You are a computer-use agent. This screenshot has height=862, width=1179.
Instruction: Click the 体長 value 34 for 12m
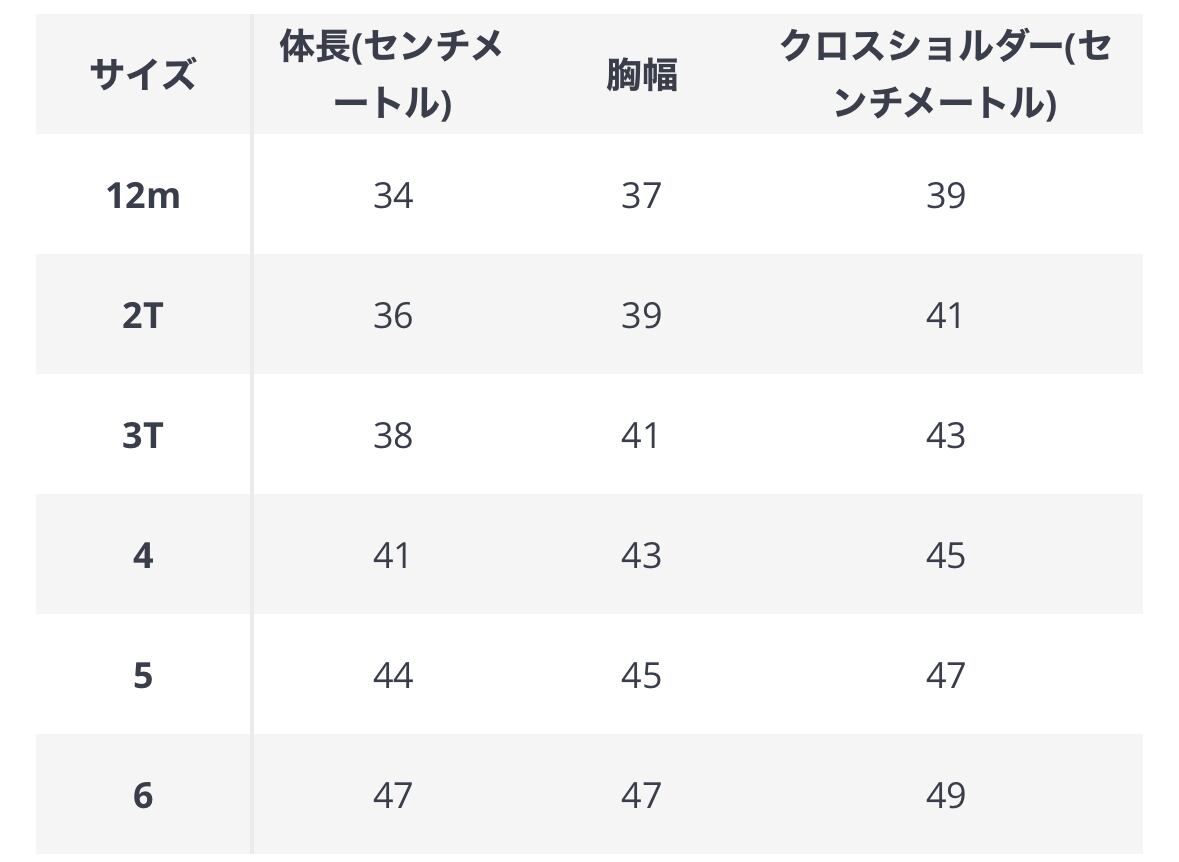point(392,195)
